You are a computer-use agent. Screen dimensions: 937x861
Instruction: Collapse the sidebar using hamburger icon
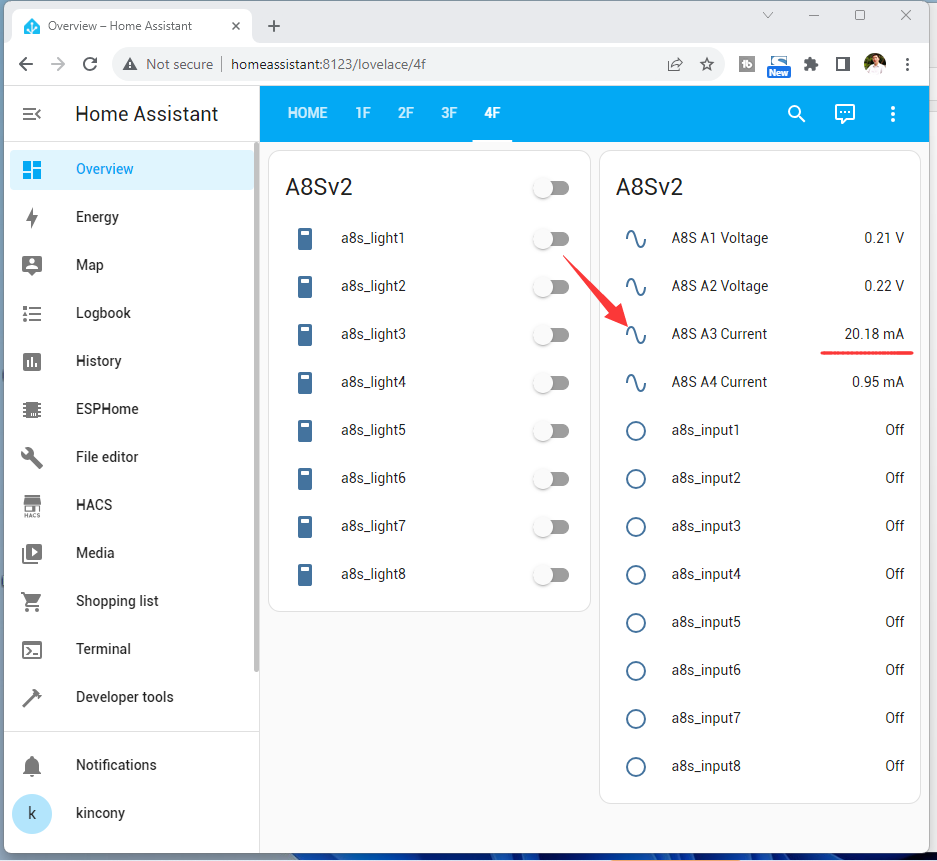click(32, 114)
